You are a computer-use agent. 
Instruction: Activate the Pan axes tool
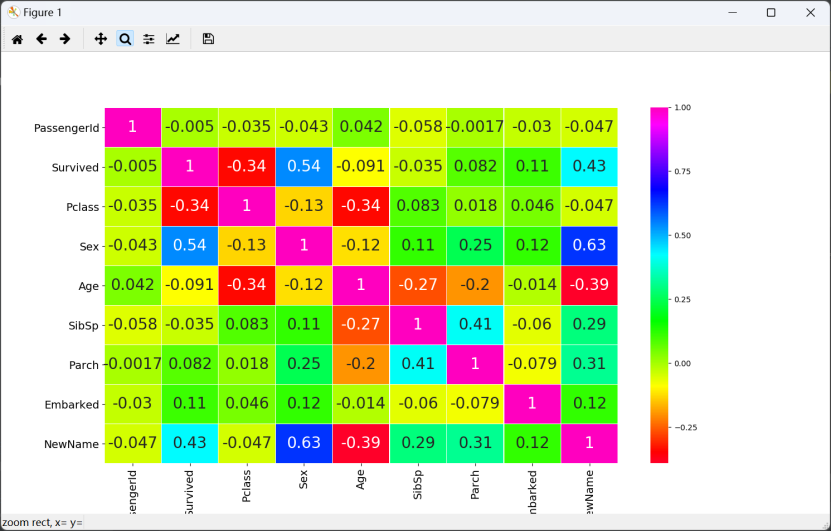(x=101, y=39)
